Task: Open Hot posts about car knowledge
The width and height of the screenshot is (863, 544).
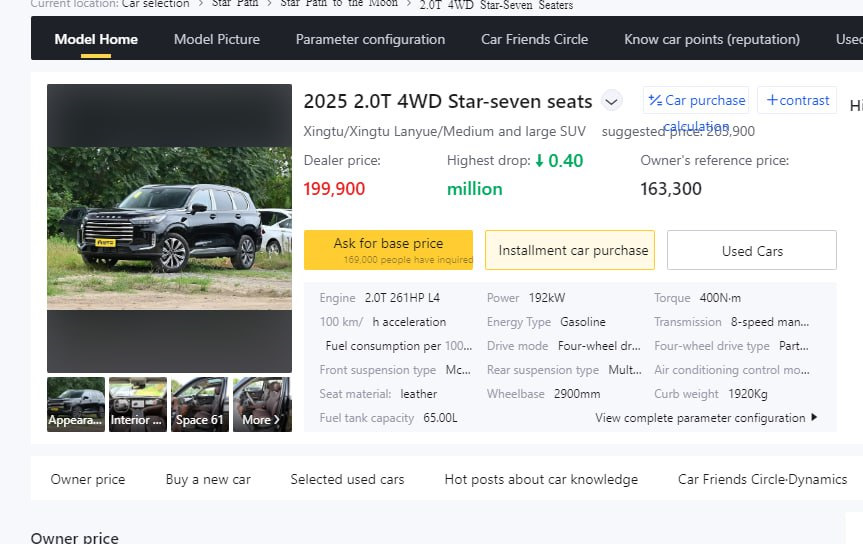Action: (541, 480)
